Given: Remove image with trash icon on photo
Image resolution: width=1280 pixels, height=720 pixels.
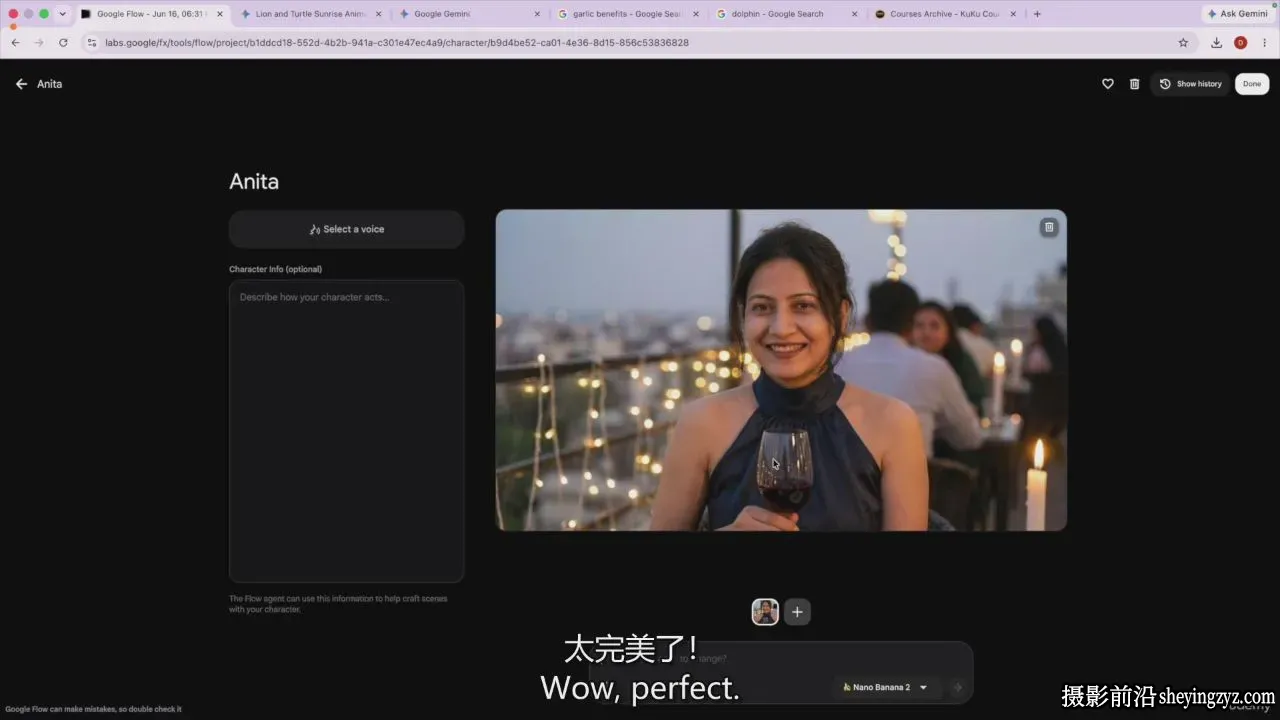Looking at the screenshot, I should [1049, 227].
